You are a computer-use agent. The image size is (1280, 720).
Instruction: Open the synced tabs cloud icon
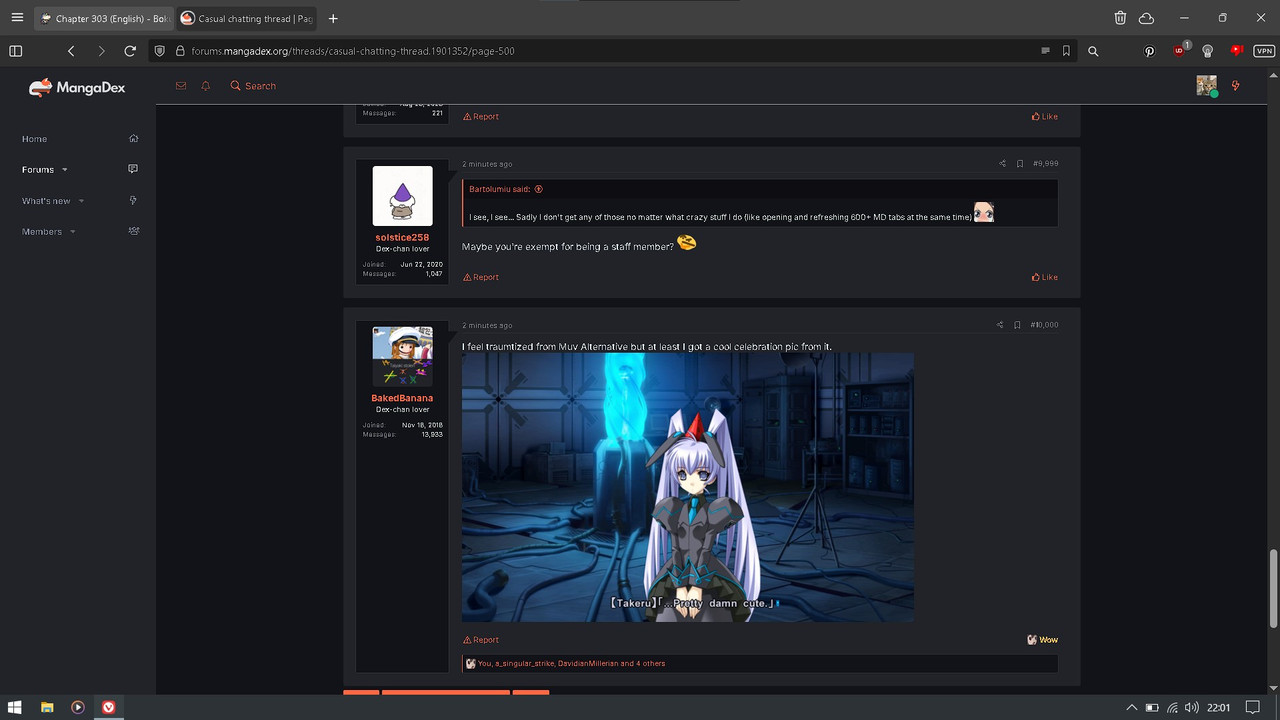(x=1146, y=18)
